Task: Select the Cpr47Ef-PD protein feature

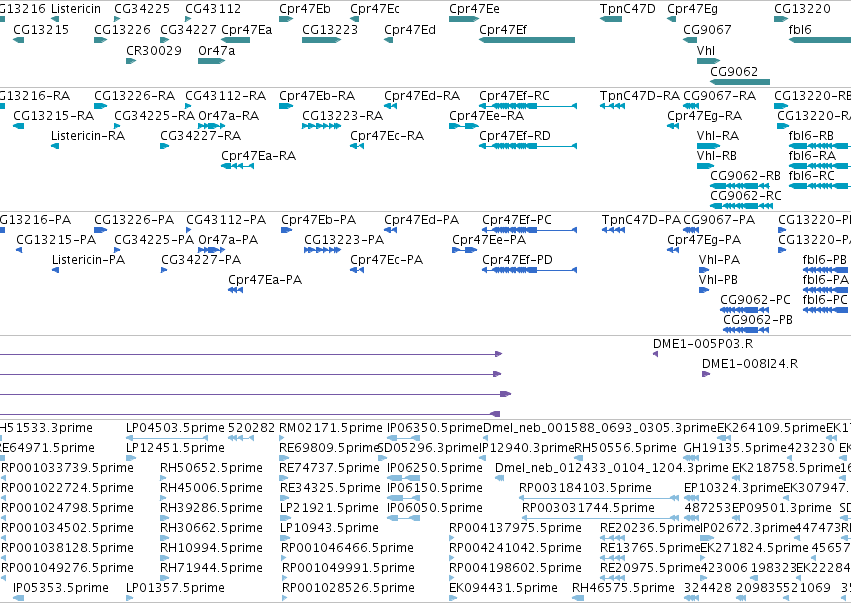Action: tap(529, 270)
